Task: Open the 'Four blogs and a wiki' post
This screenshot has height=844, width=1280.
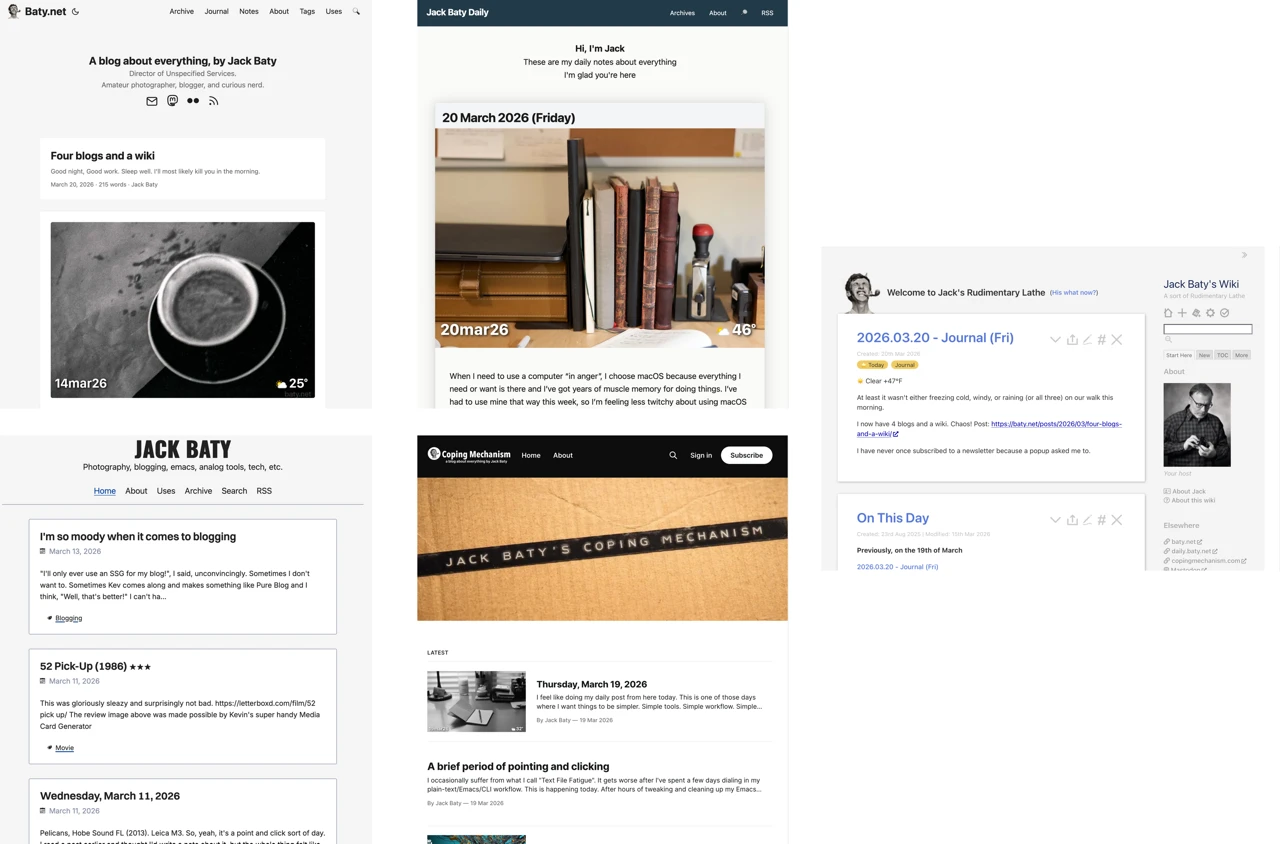Action: click(x=103, y=156)
